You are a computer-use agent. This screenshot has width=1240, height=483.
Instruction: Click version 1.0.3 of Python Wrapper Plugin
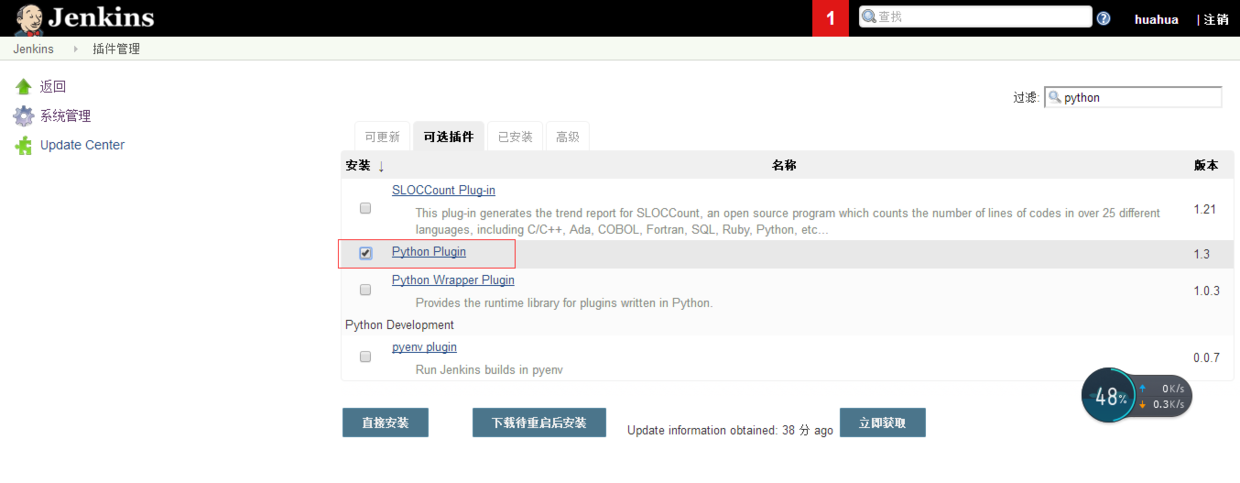click(x=1206, y=290)
